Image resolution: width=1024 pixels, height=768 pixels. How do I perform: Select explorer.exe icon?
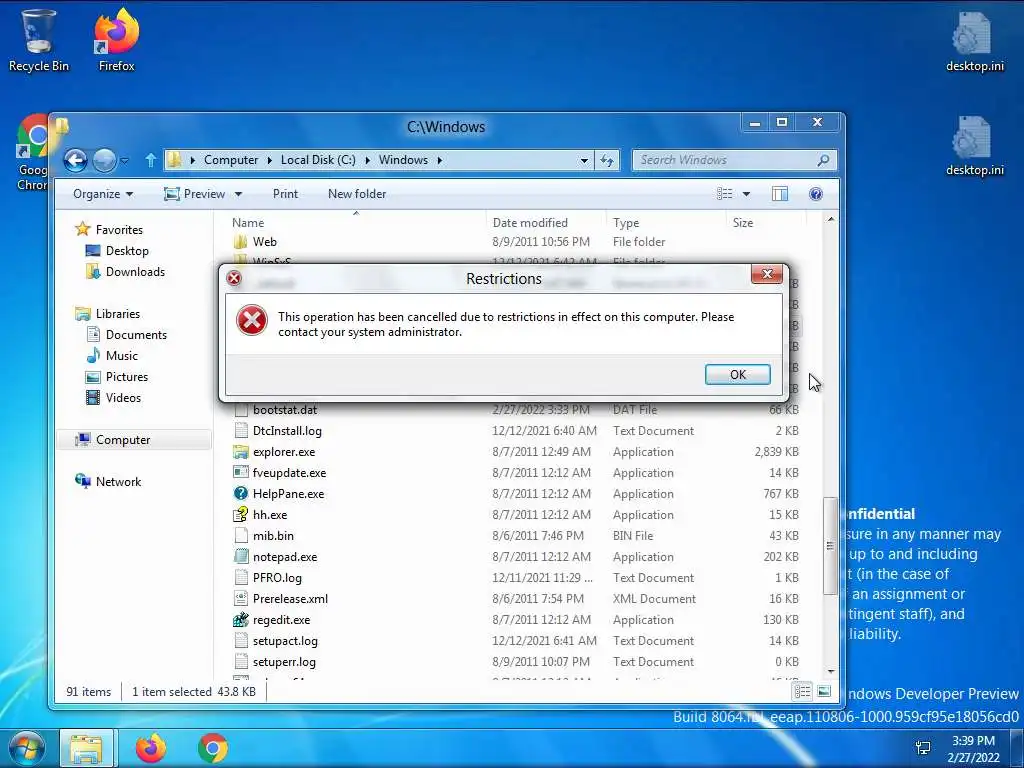241,452
